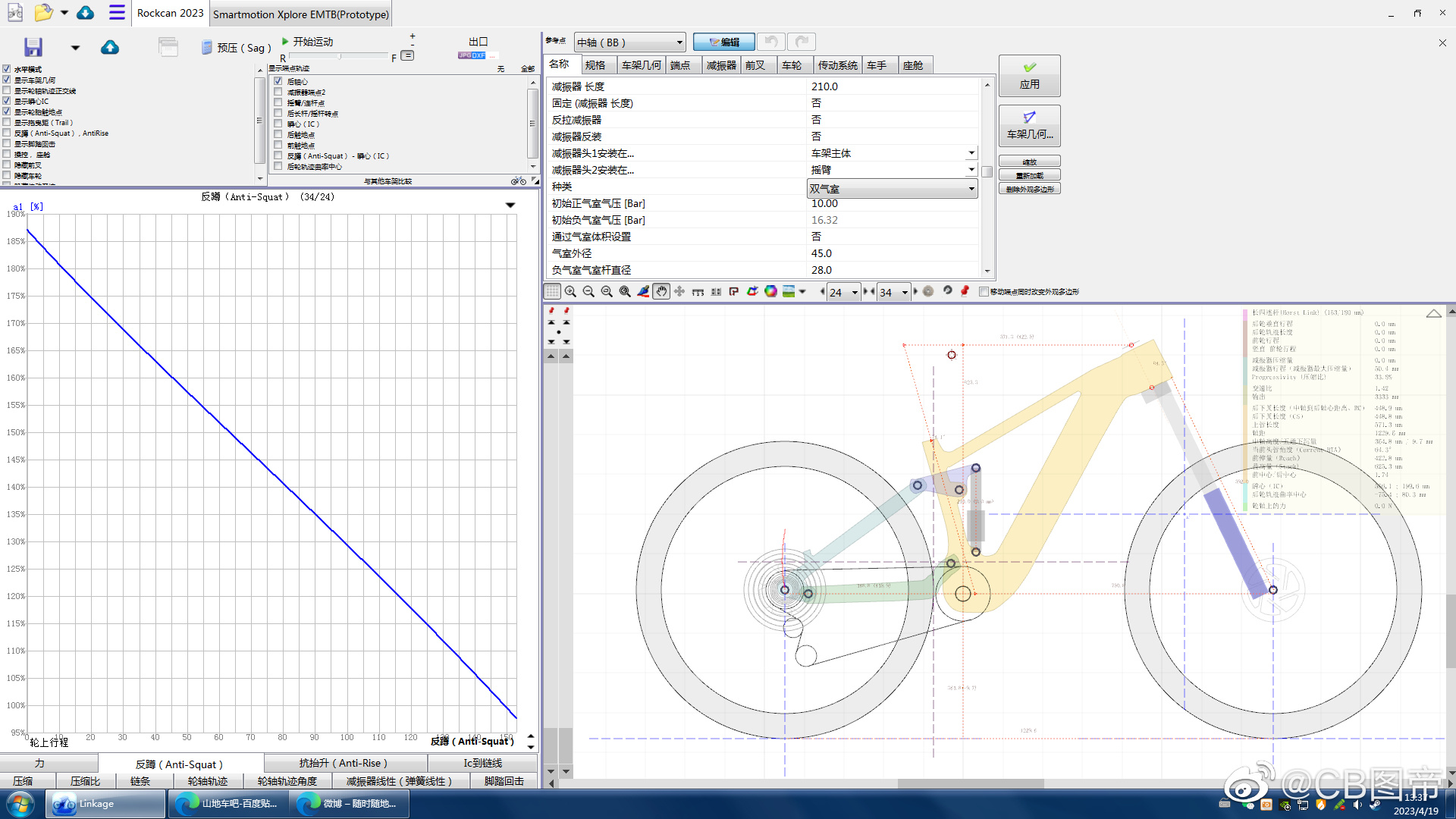Screen dimensions: 1456x819
Task: Click the ruler measurement icon
Action: click(x=698, y=291)
